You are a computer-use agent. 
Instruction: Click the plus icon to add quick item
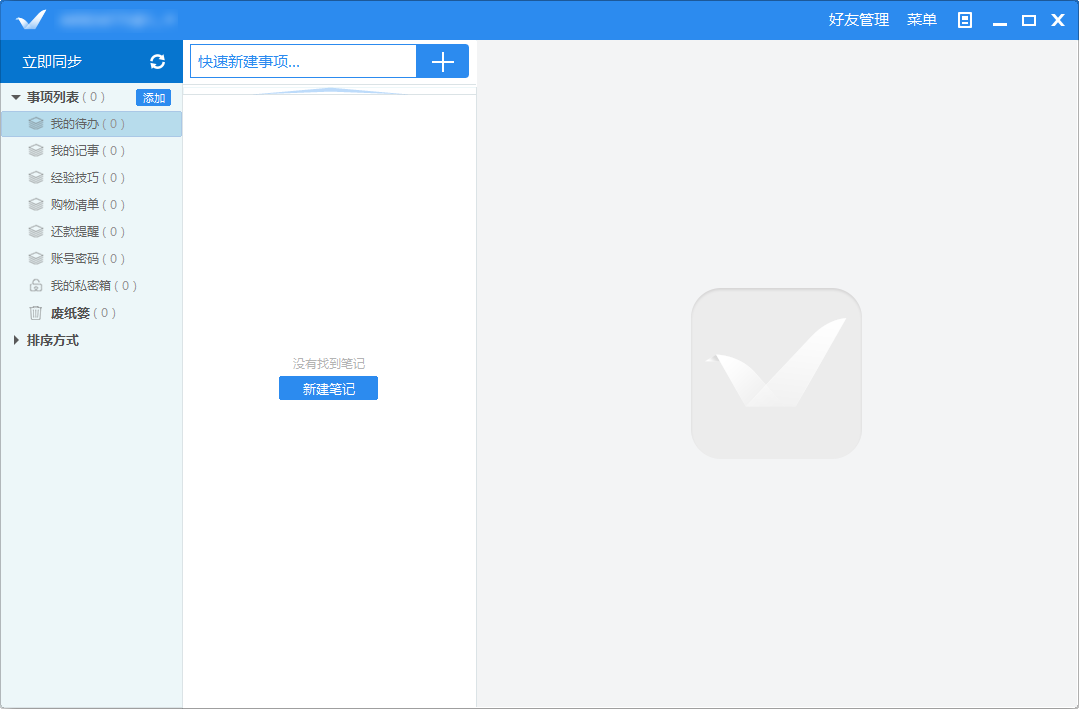[x=442, y=62]
